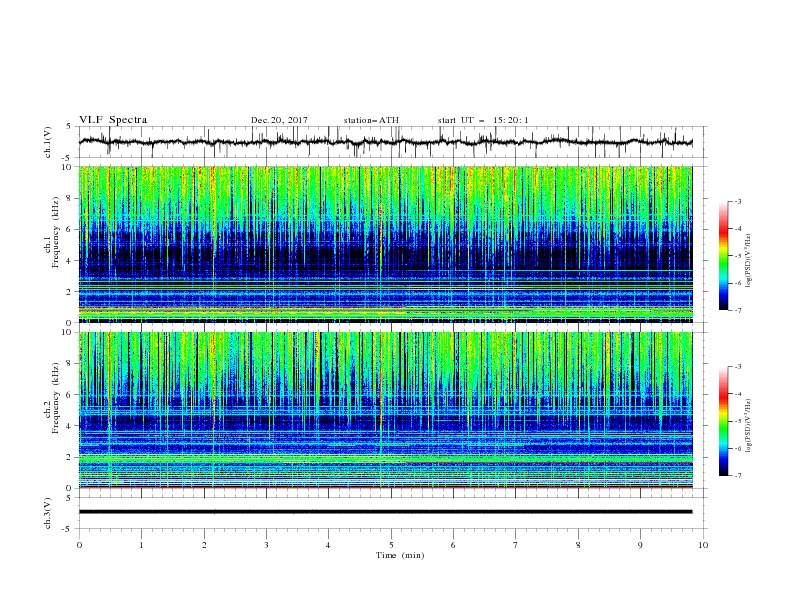Click inside the ch.1 spectrogram panel
Viewport: 792px width, 612px height.
pyautogui.click(x=386, y=244)
